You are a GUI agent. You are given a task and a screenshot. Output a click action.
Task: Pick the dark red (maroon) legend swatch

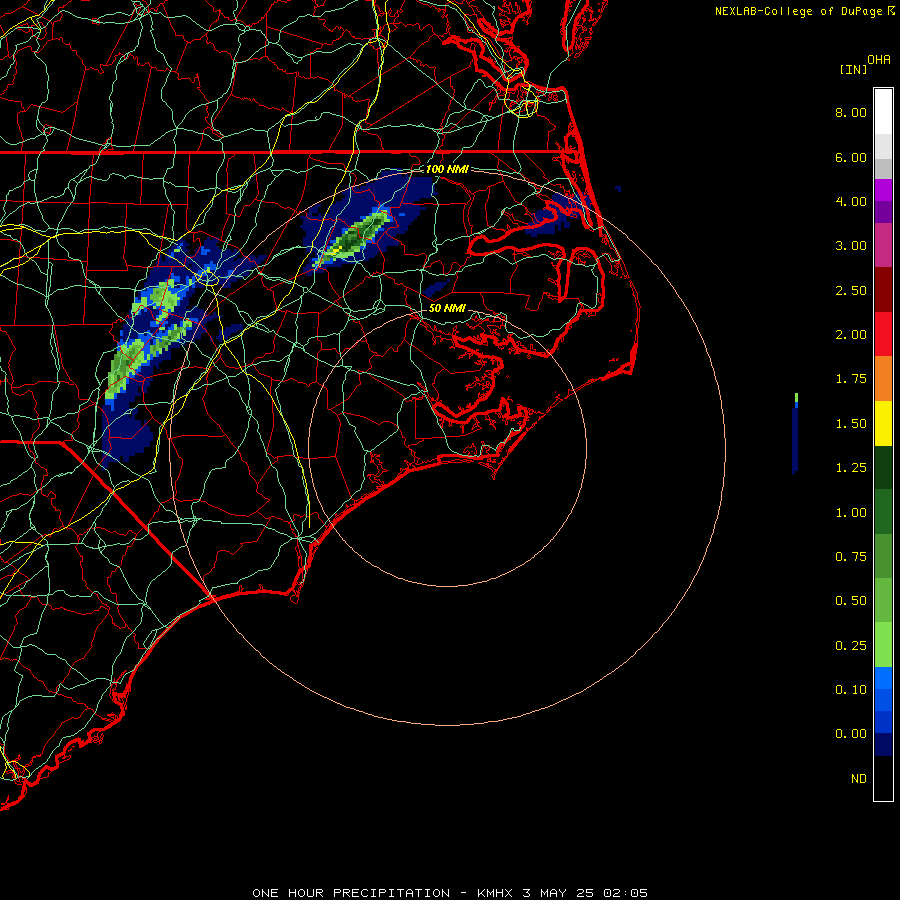[883, 290]
